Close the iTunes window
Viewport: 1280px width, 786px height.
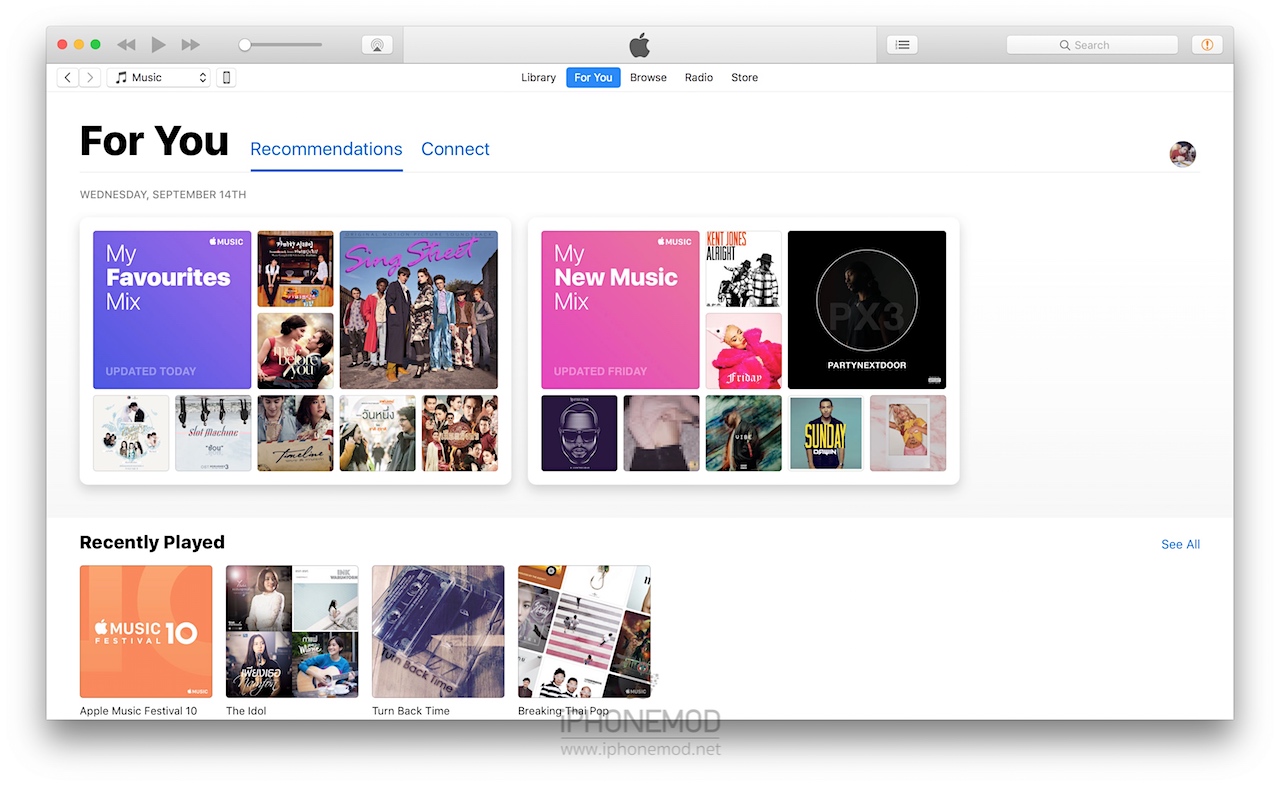[x=62, y=45]
